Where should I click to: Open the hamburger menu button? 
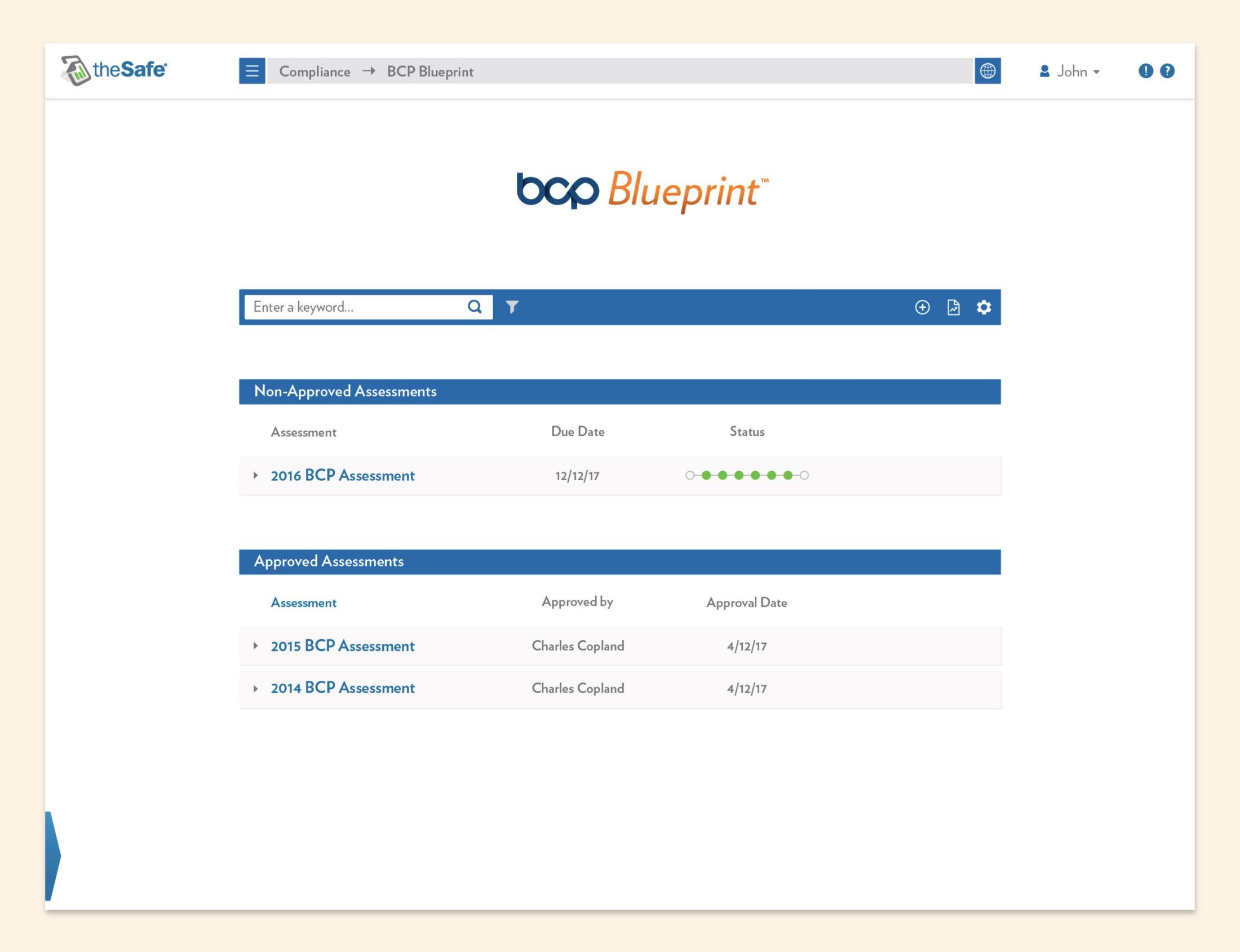251,71
